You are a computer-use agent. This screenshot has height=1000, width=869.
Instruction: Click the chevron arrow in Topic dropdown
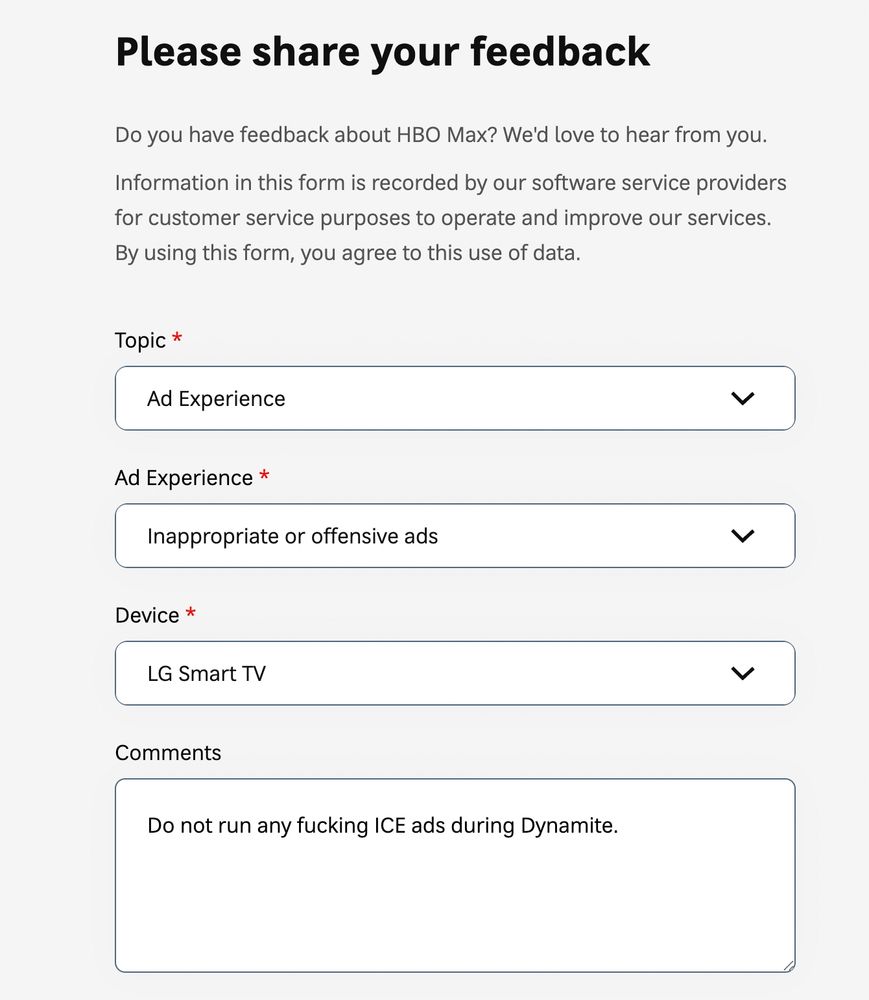[x=742, y=398]
